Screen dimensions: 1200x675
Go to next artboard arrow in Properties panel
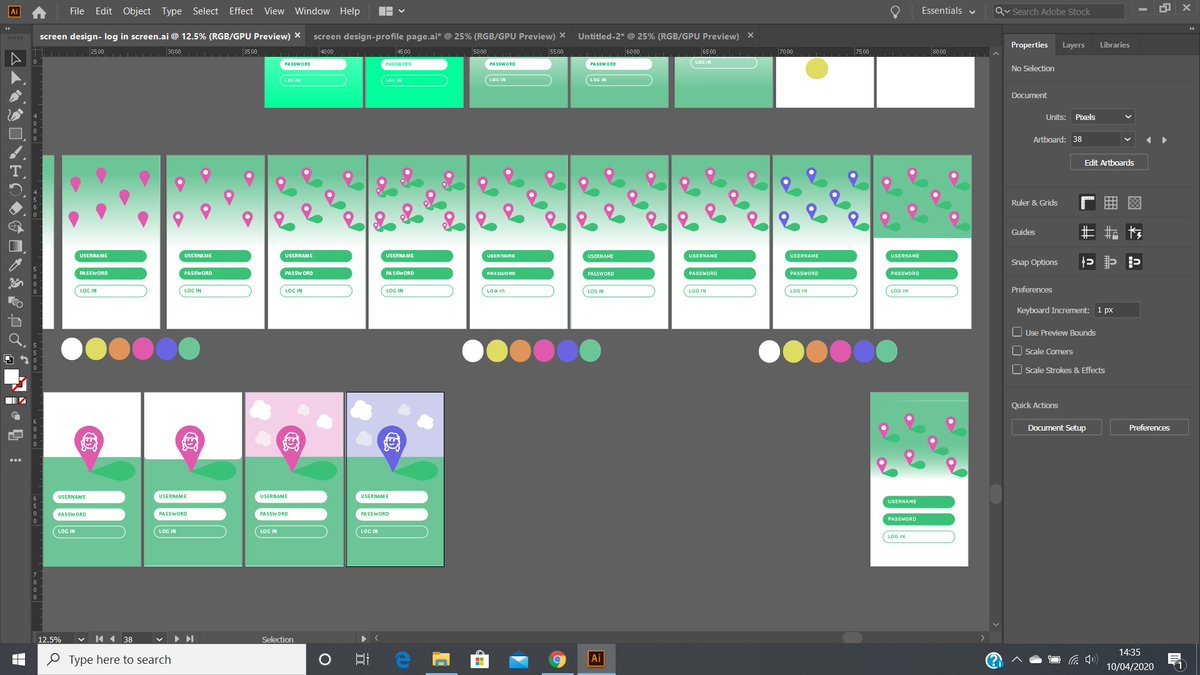pyautogui.click(x=1163, y=140)
